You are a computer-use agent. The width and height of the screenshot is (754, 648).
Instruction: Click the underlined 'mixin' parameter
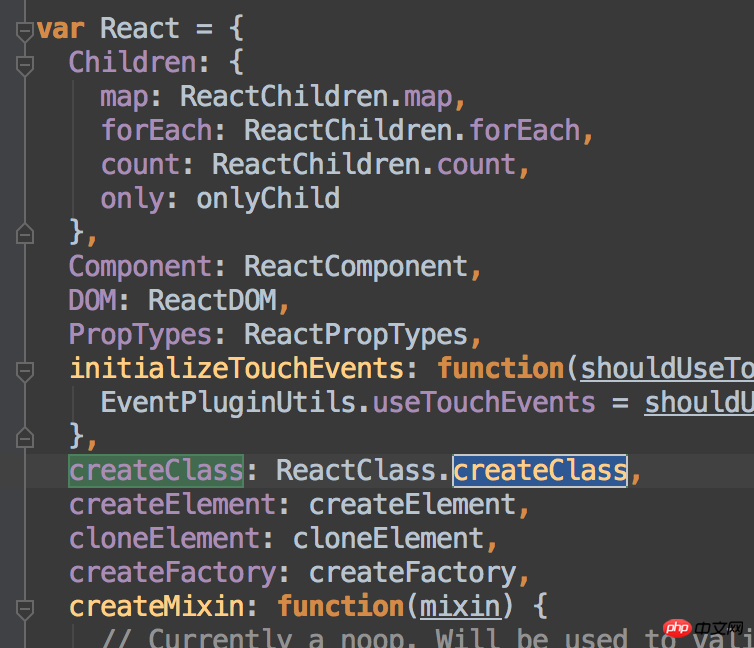pyautogui.click(x=460, y=608)
